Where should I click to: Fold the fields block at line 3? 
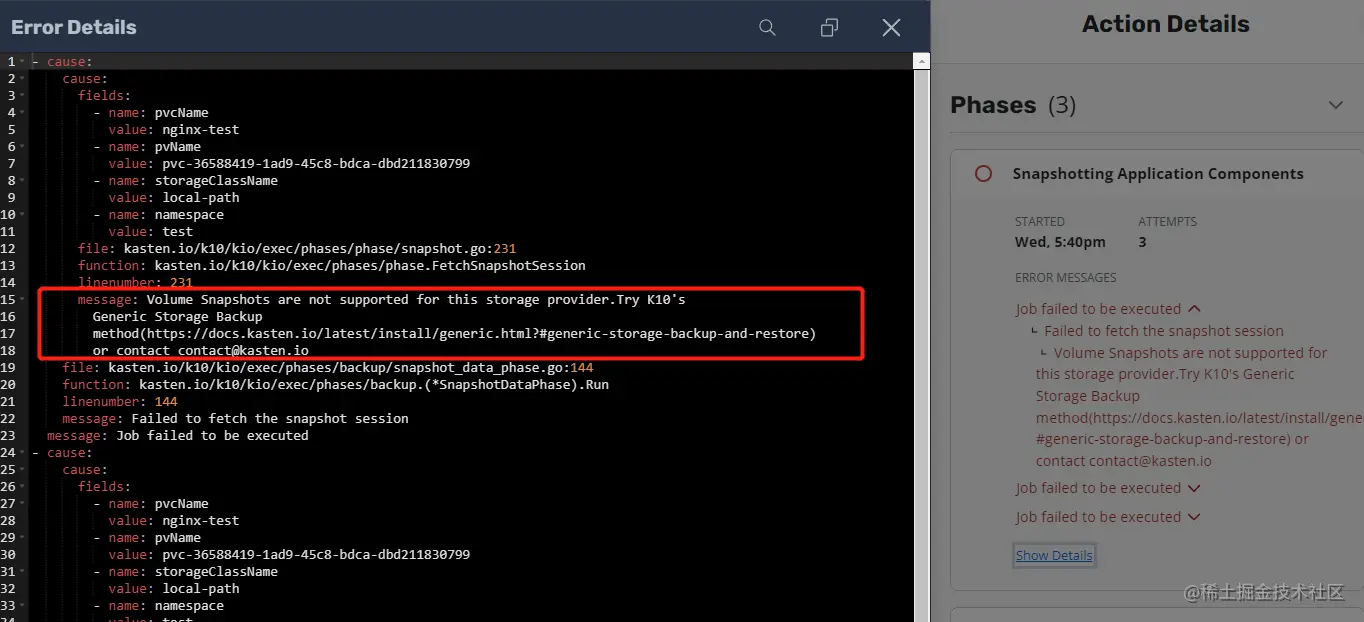[x=23, y=96]
